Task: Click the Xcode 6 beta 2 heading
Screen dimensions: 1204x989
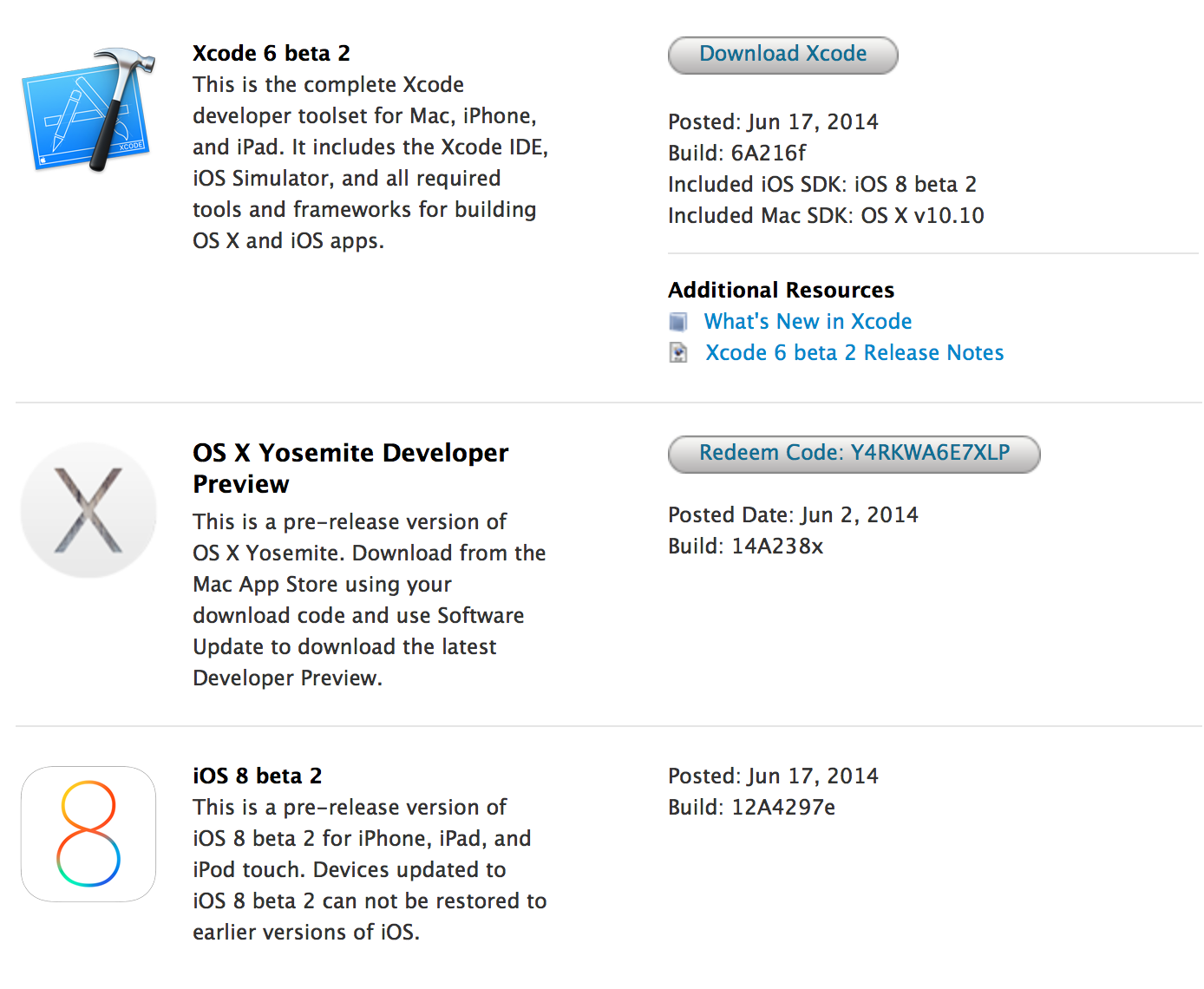Action: tap(272, 54)
